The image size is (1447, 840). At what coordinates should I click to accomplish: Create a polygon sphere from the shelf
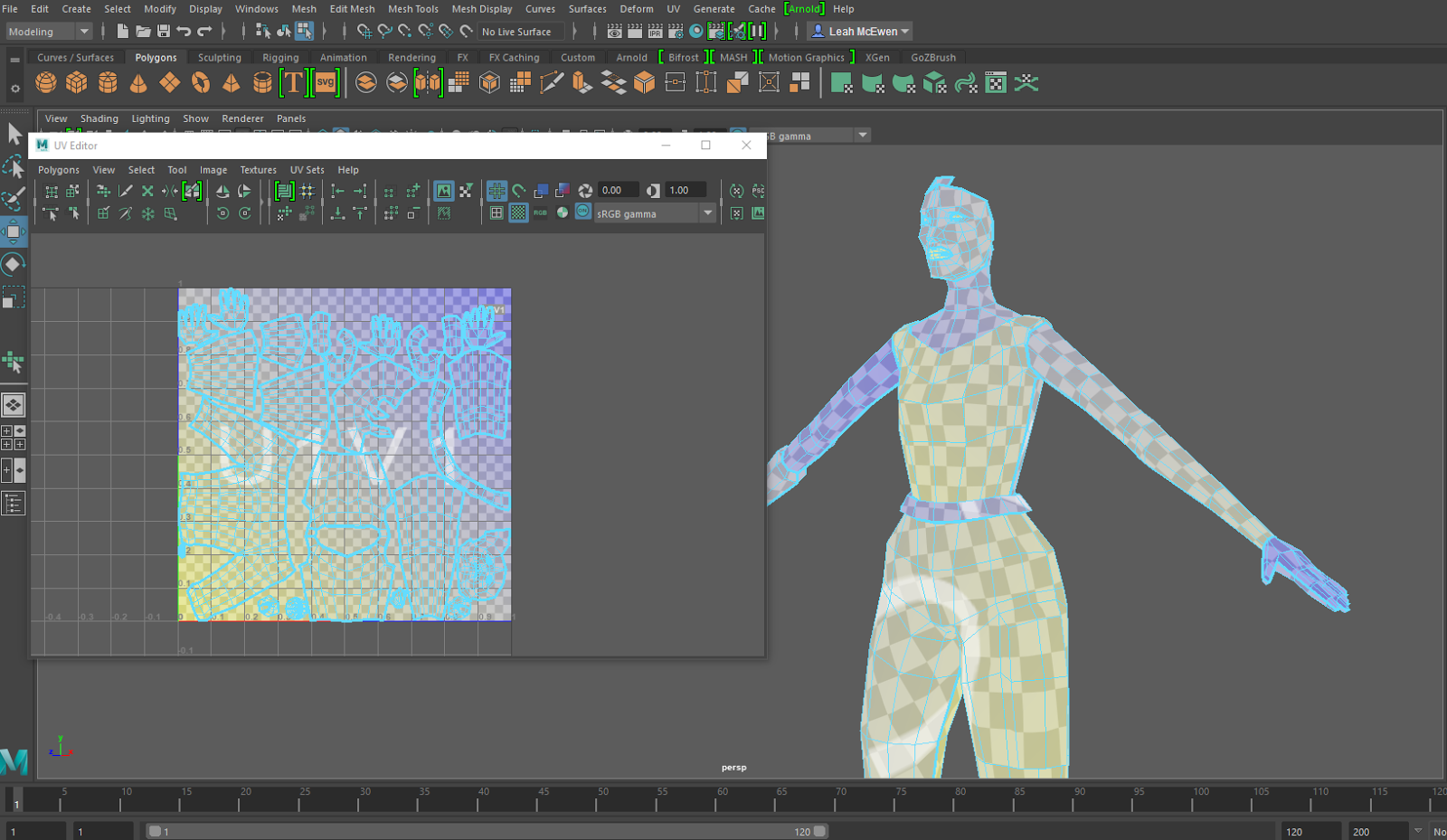coord(45,82)
